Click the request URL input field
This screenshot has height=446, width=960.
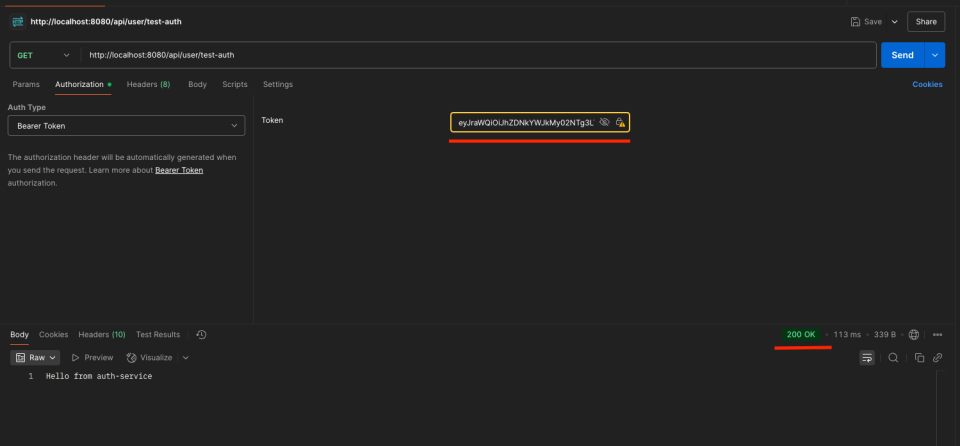pos(478,55)
